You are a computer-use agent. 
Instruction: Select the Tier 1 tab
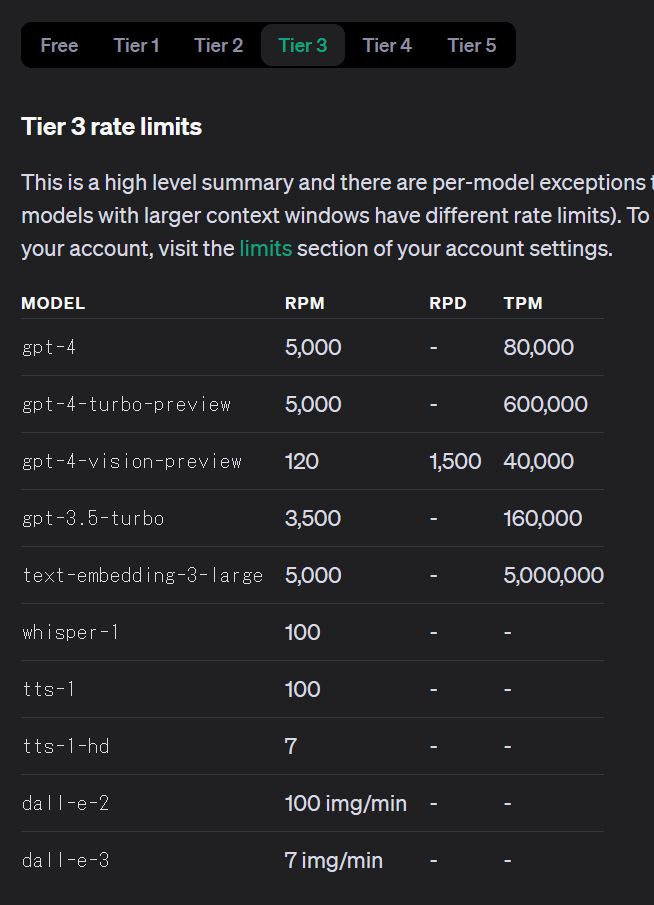click(x=136, y=46)
